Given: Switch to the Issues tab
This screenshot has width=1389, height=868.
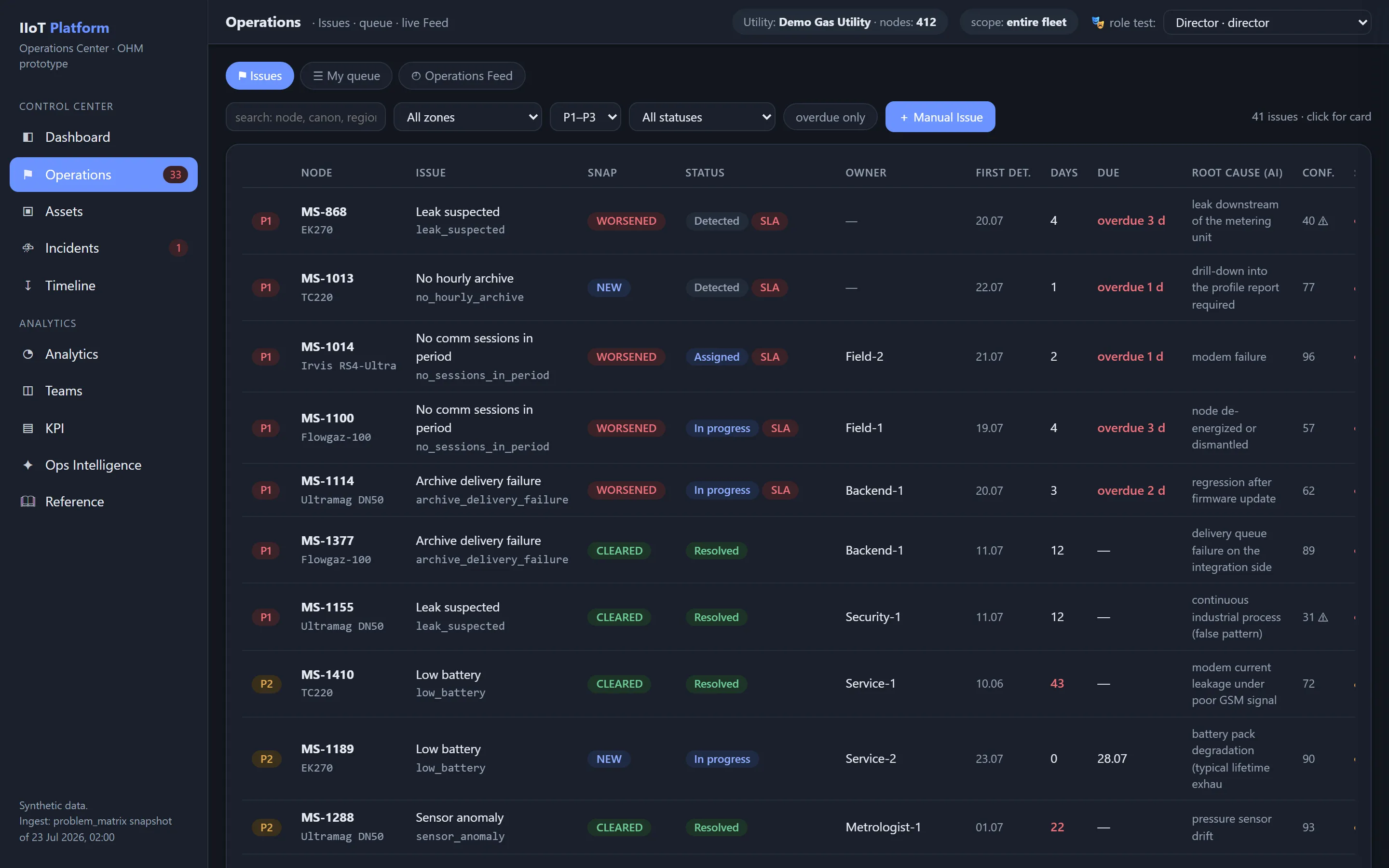Looking at the screenshot, I should (x=260, y=76).
